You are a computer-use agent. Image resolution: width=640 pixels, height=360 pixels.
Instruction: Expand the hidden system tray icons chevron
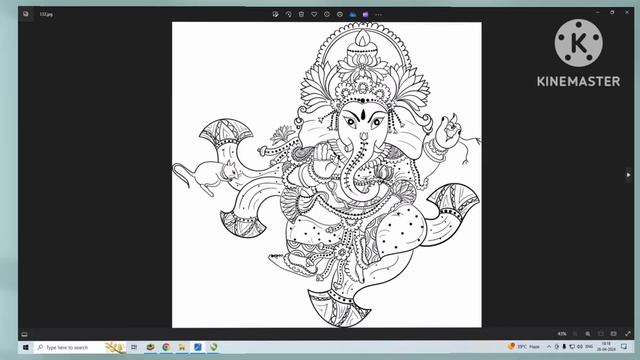tap(549, 347)
